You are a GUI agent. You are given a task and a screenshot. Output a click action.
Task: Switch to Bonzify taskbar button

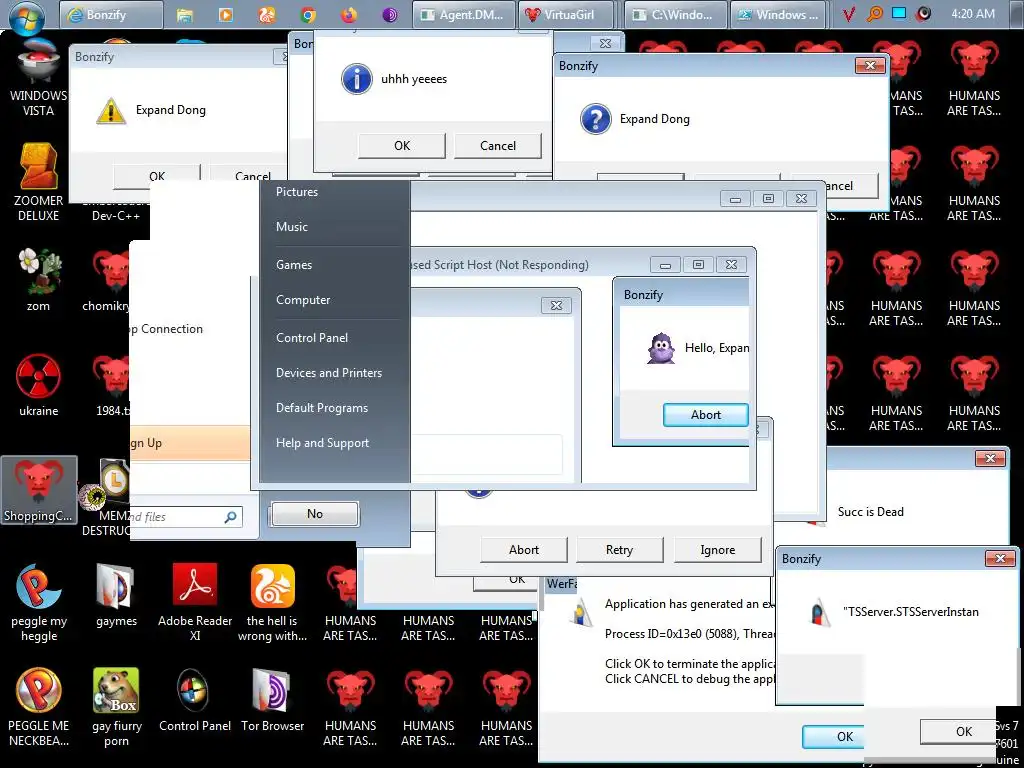pyautogui.click(x=112, y=14)
